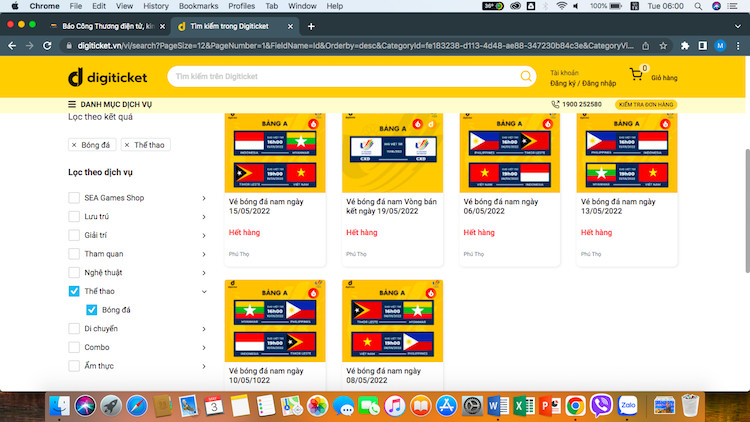Open the DANH MỤC DỊCH VỤ hamburger menu
Viewport: 750px width, 422px height.
tap(72, 104)
